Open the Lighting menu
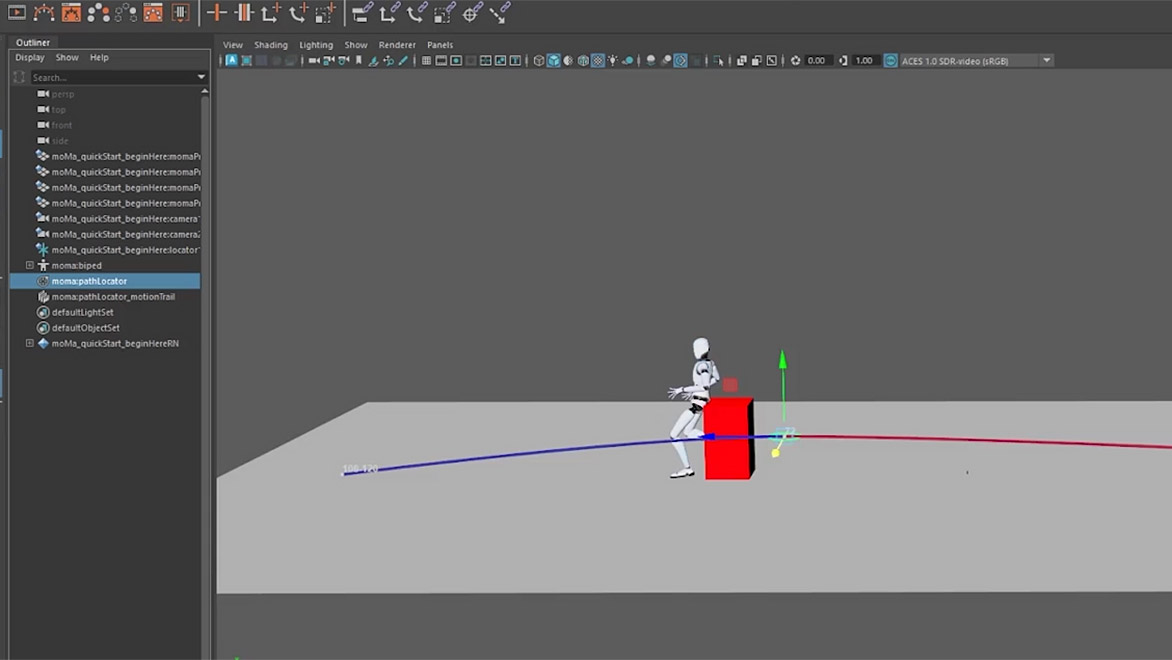 tap(316, 45)
